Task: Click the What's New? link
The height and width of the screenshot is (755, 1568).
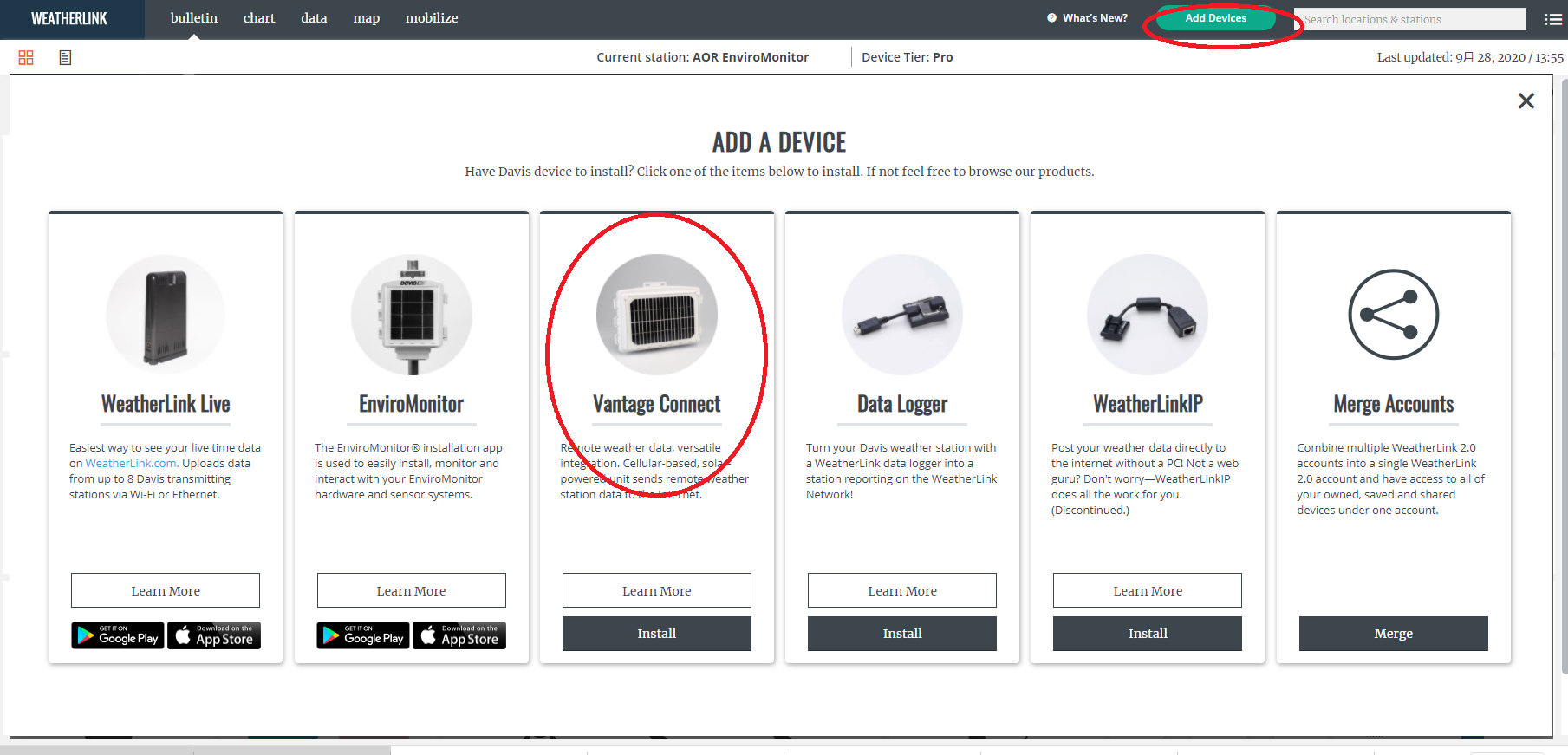Action: (1088, 18)
